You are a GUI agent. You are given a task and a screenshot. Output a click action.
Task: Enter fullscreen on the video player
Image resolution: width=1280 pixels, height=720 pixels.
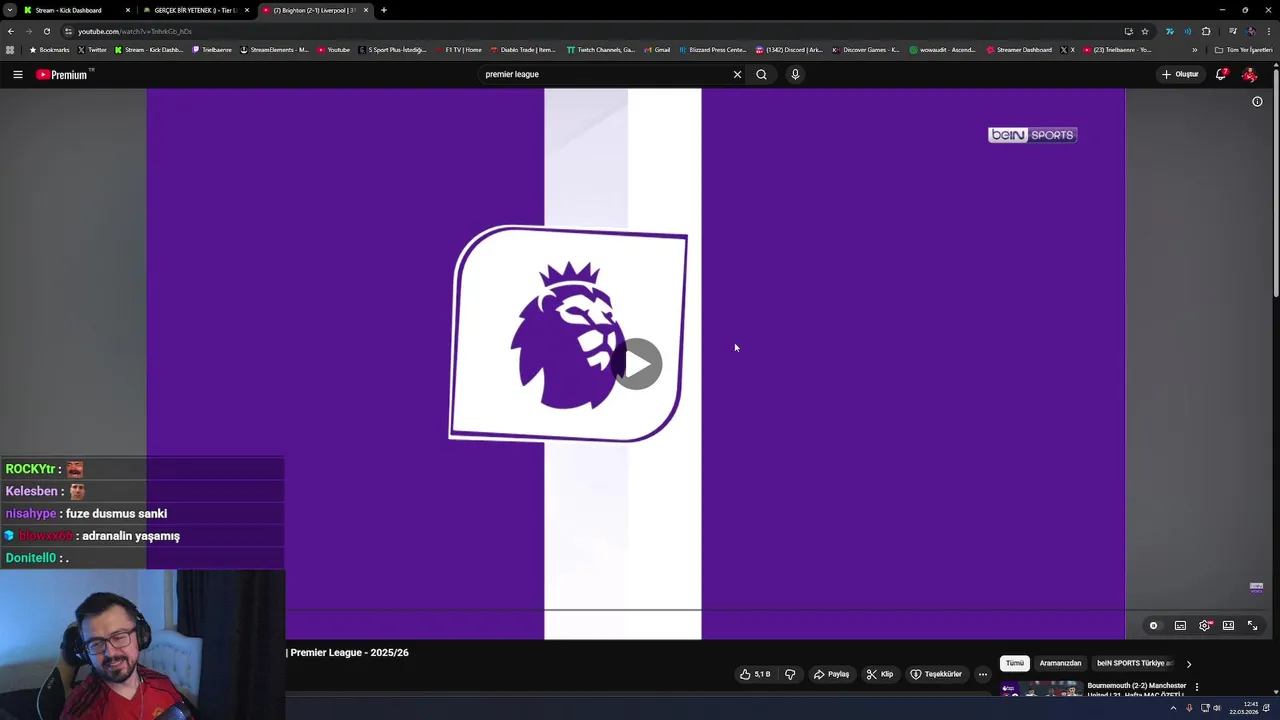pos(1252,625)
